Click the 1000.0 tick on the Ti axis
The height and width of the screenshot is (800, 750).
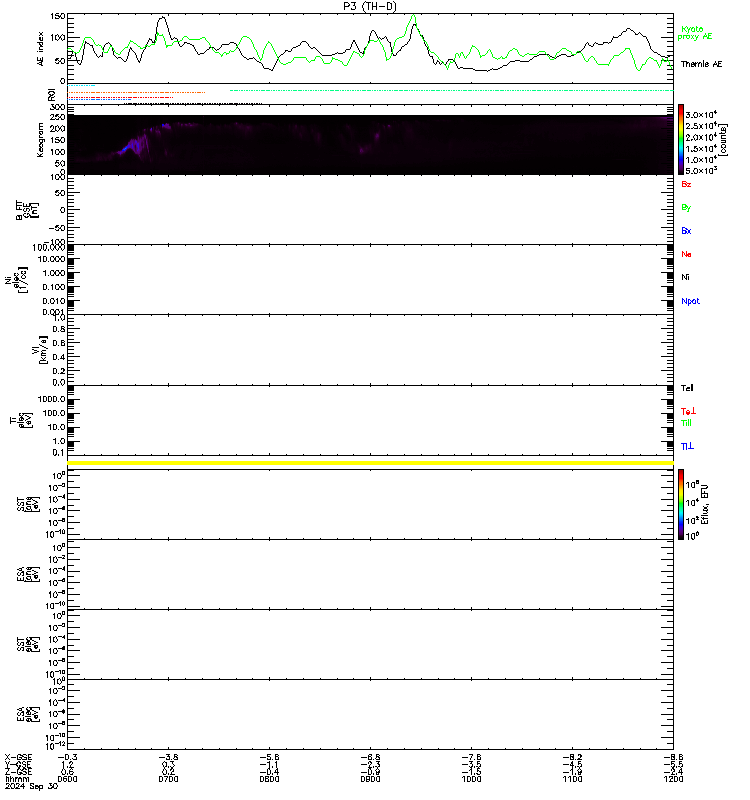tap(52, 399)
